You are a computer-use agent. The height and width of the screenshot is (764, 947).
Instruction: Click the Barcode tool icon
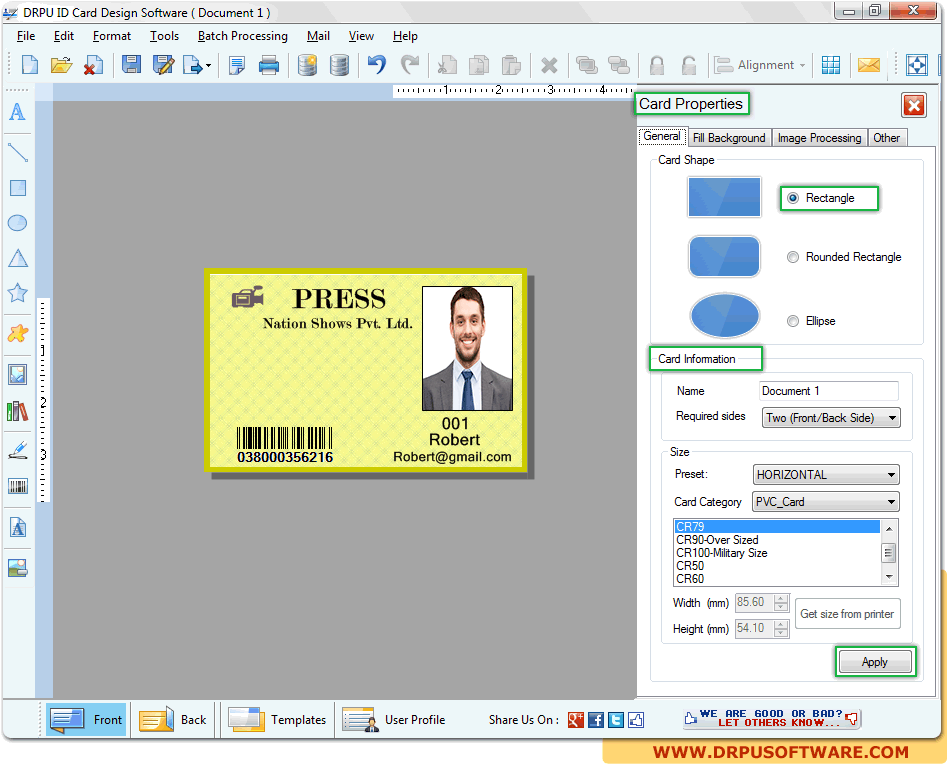[17, 487]
